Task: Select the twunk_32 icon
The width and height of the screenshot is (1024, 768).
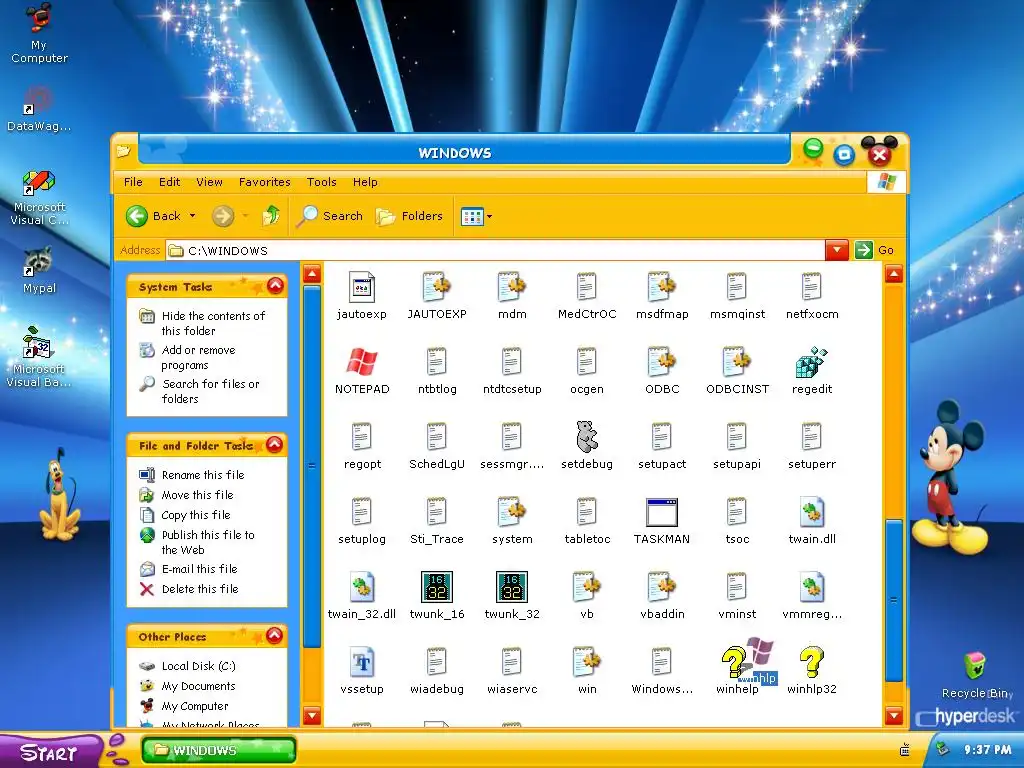Action: pos(511,587)
